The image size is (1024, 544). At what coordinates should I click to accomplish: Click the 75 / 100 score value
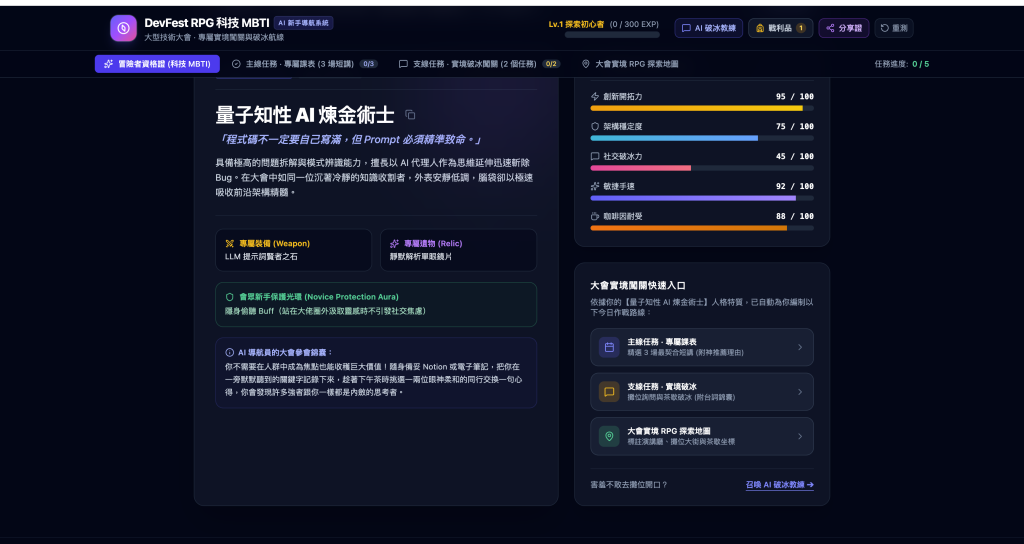coord(795,127)
